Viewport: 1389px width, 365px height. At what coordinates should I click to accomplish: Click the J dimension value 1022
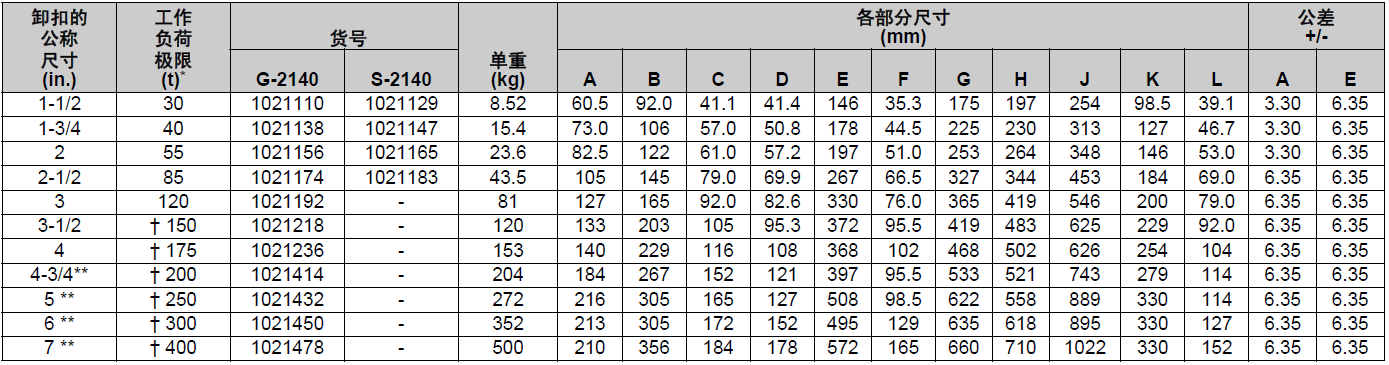click(x=1084, y=347)
